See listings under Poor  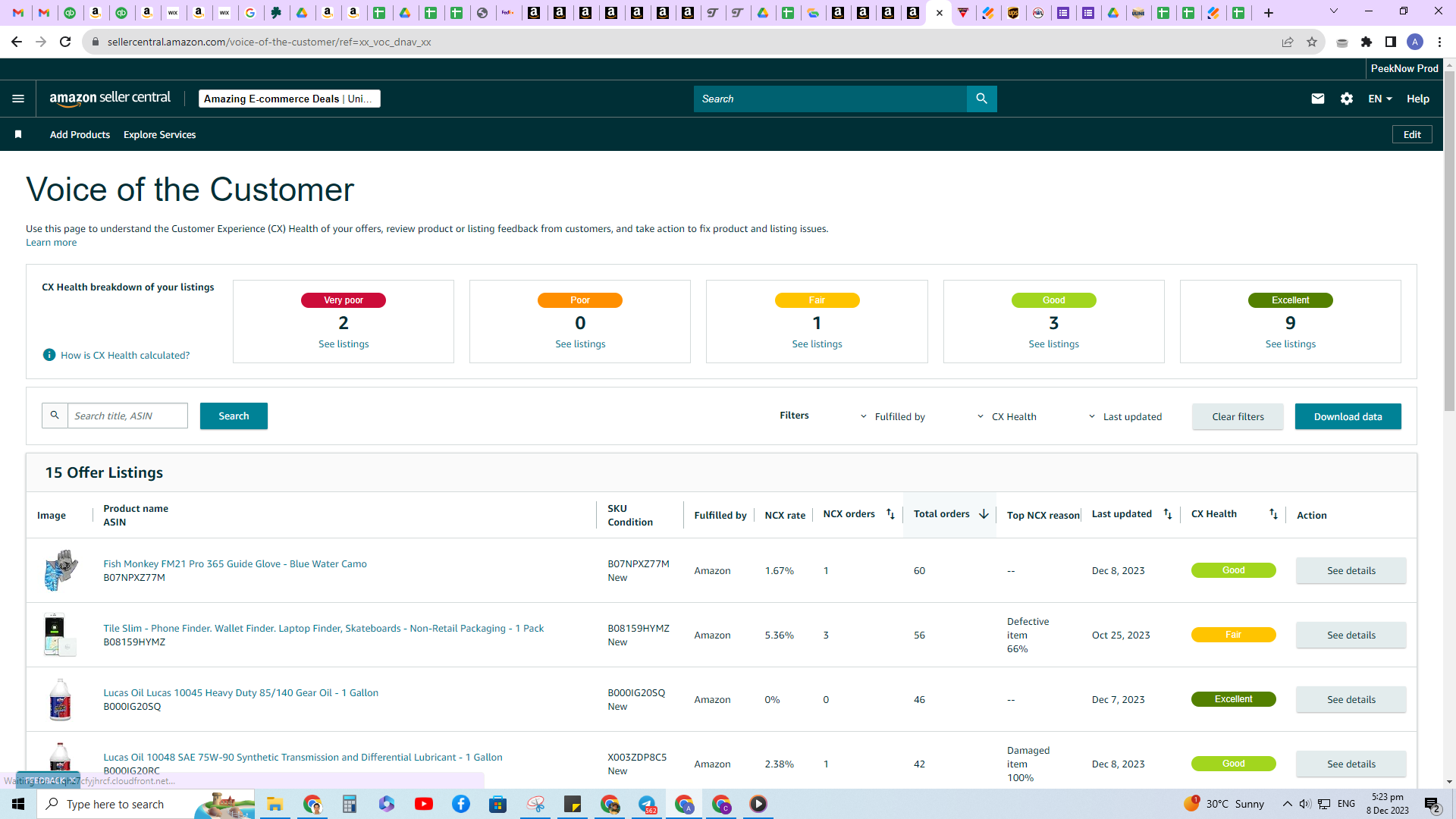(580, 344)
